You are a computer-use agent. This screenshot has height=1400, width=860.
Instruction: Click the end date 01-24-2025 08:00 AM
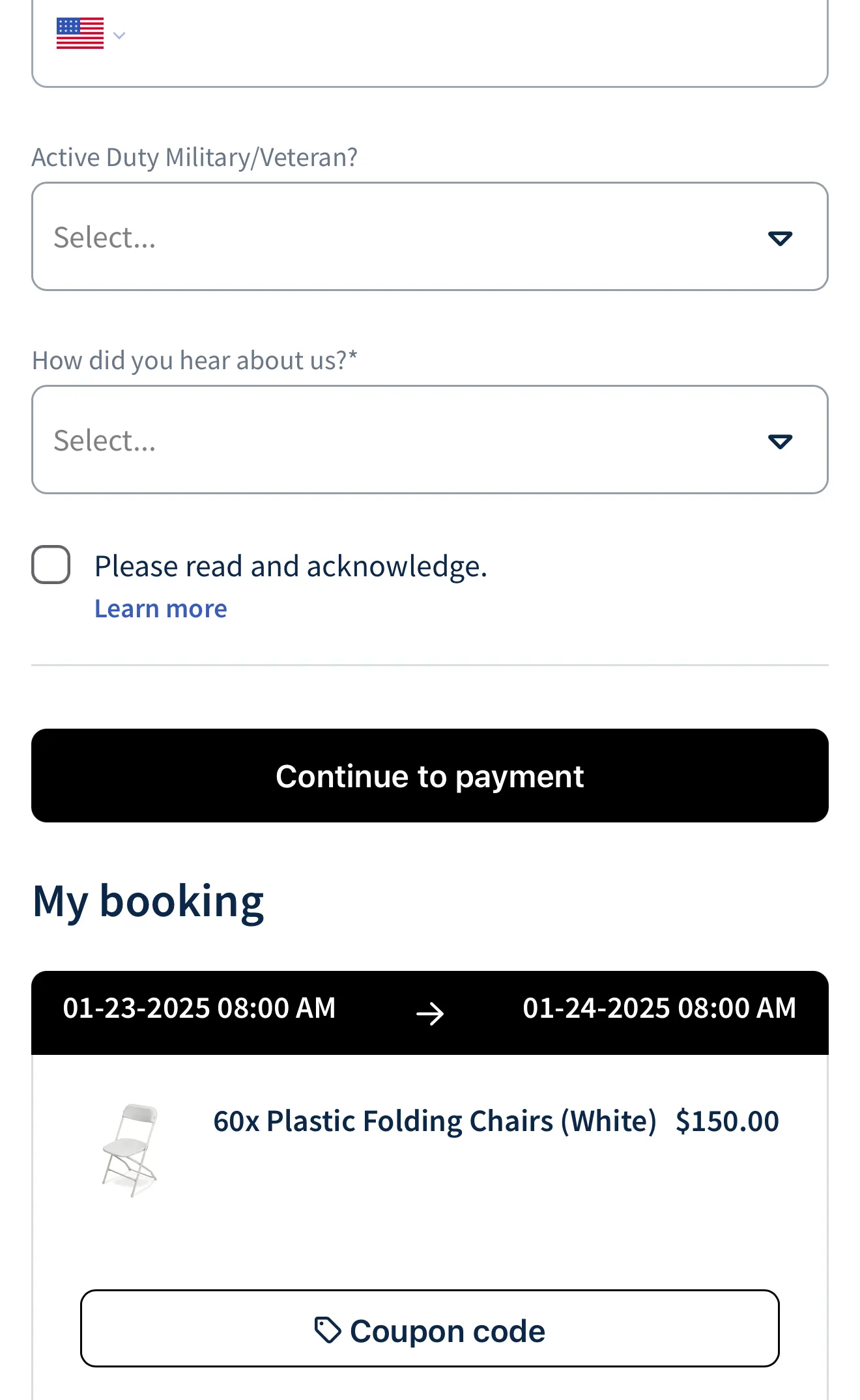pyautogui.click(x=659, y=1008)
